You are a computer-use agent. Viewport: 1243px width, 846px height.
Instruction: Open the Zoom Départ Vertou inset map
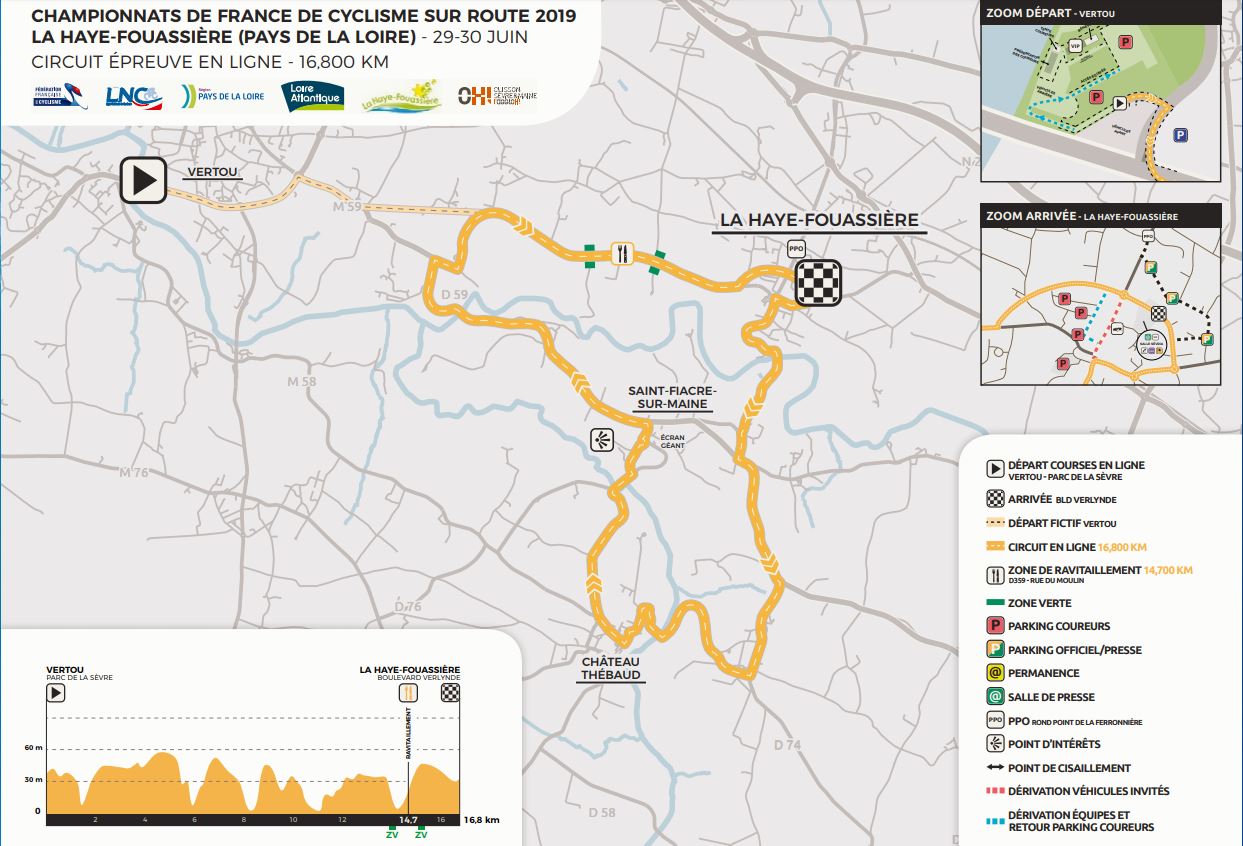tap(1100, 102)
